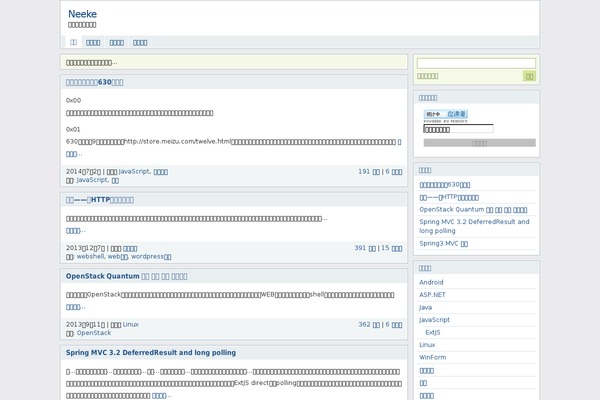Click the 0x01 heading text
This screenshot has height=400, width=600.
click(x=73, y=129)
